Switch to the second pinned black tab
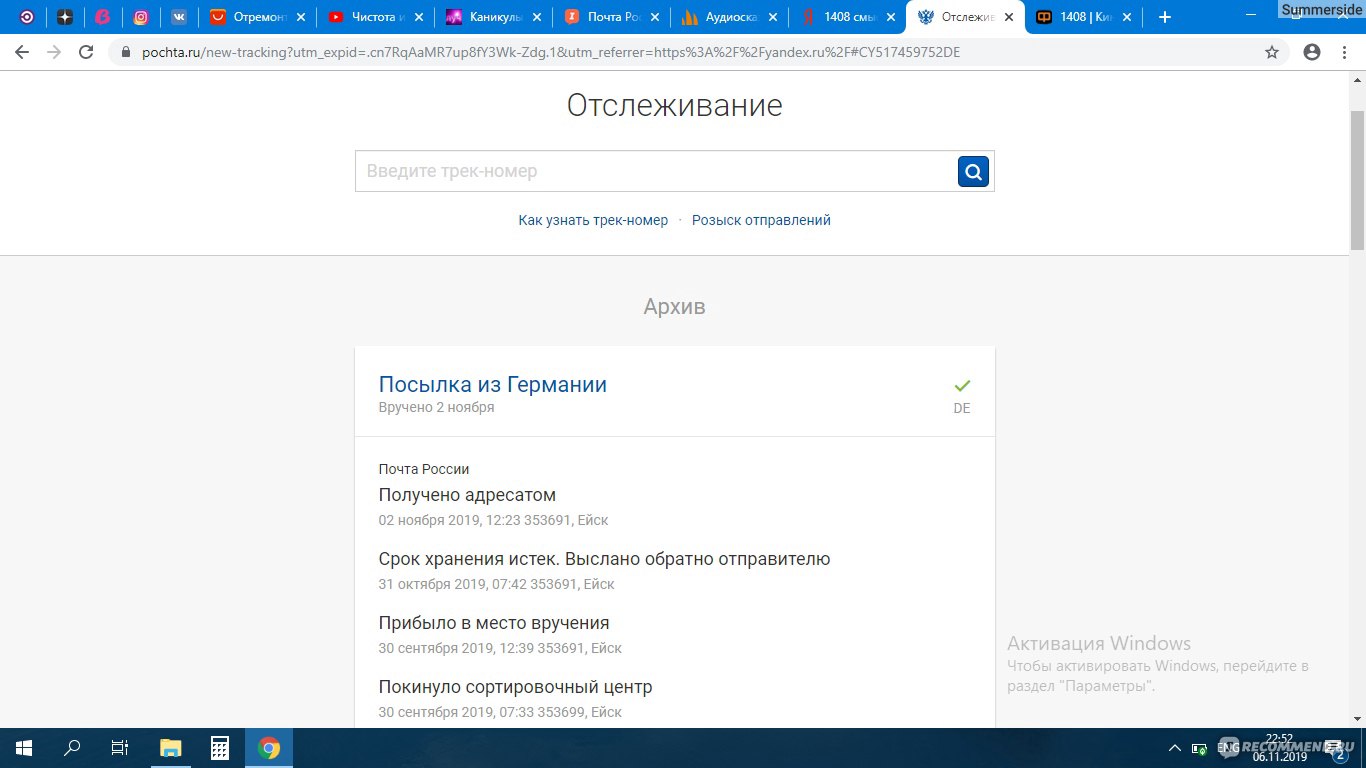Screen dimensions: 1366x768 pos(65,17)
